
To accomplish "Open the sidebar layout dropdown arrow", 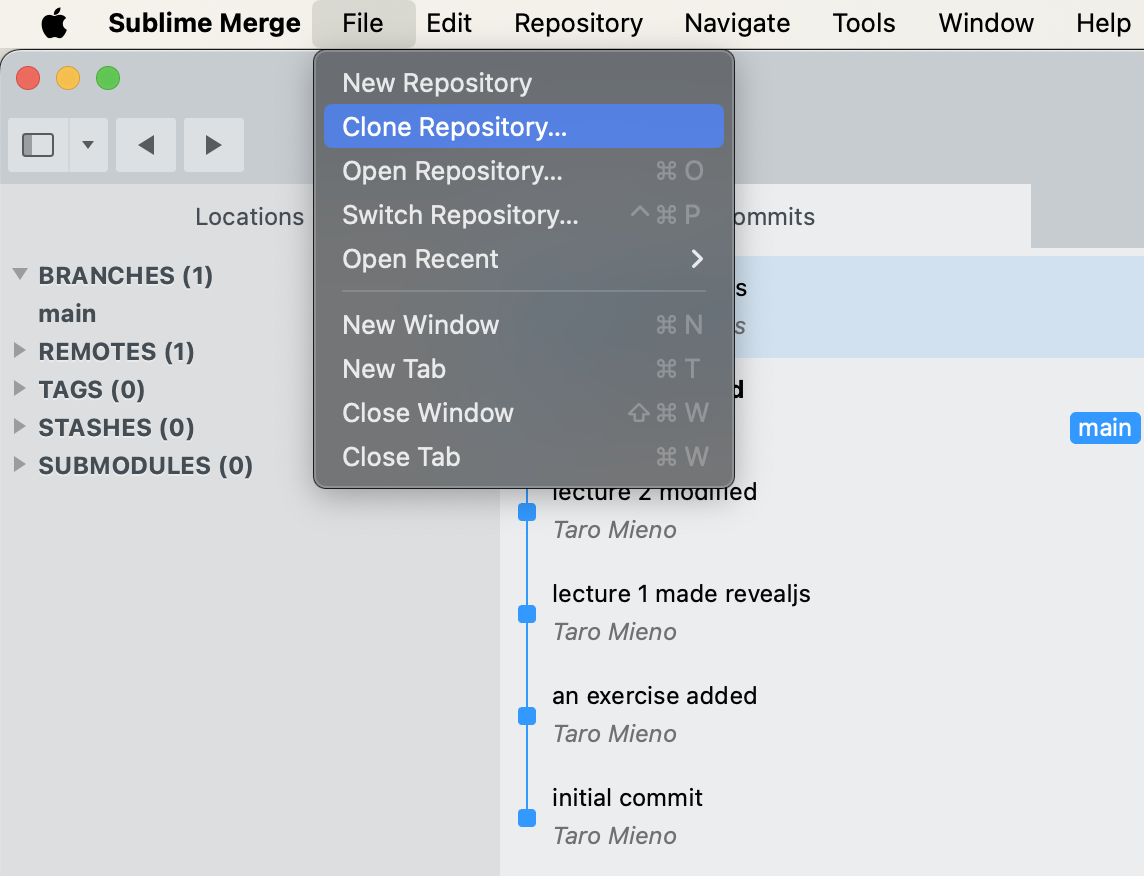I will pos(88,145).
